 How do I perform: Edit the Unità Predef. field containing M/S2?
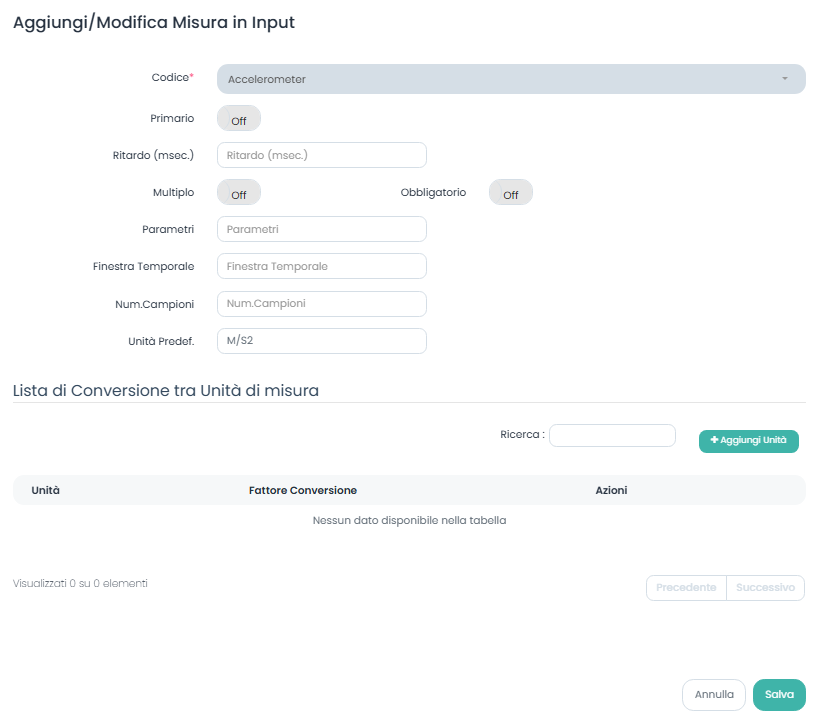pyautogui.click(x=321, y=341)
